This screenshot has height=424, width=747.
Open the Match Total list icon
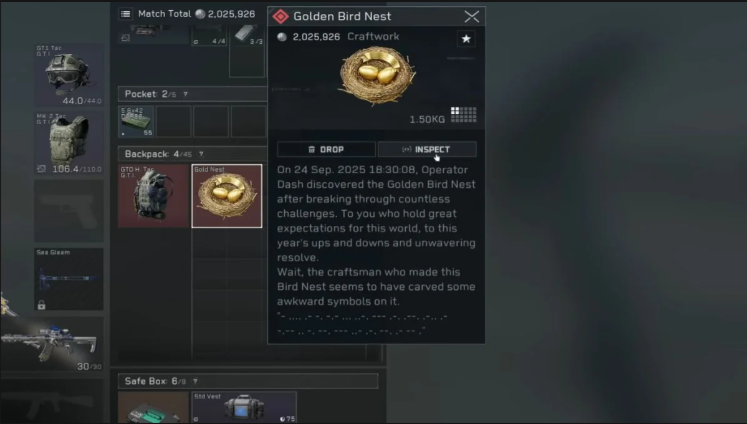pyautogui.click(x=126, y=14)
